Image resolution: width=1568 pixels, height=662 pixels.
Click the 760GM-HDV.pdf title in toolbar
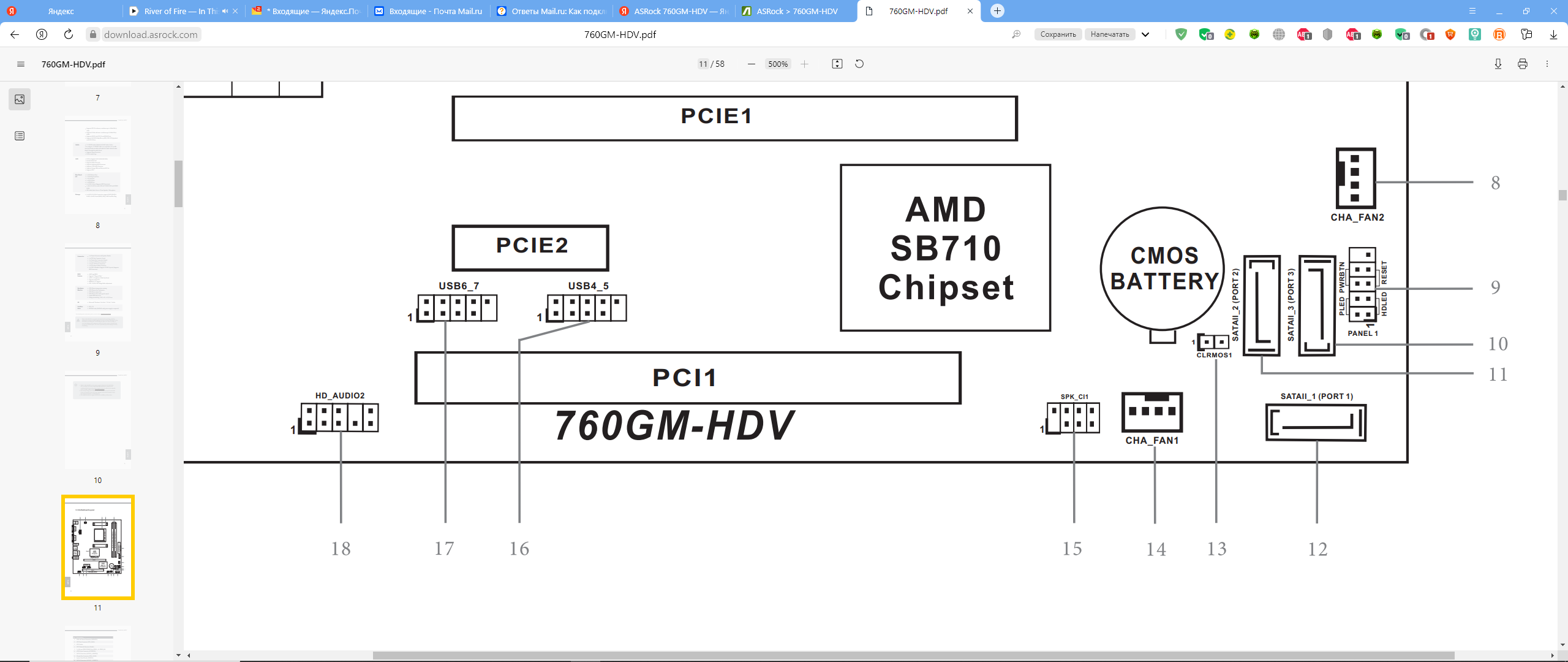pyautogui.click(x=73, y=64)
